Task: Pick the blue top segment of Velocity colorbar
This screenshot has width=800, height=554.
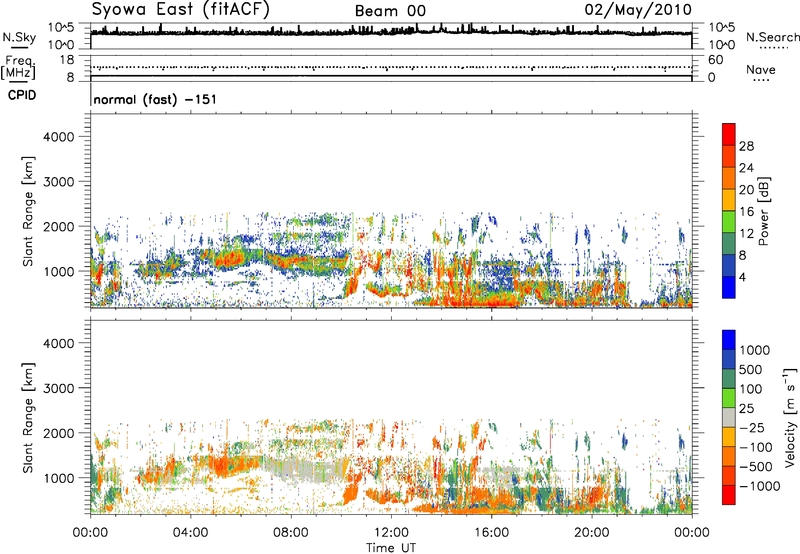Action: pos(729,340)
